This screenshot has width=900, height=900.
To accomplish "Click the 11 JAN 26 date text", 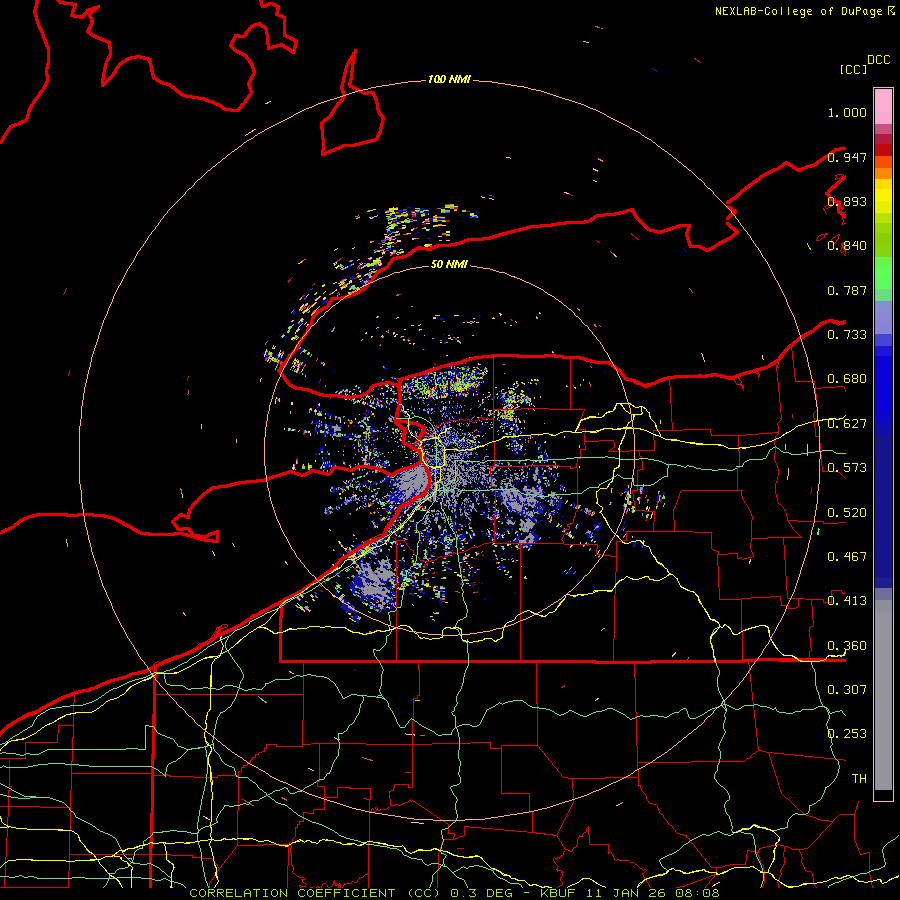I will pyautogui.click(x=627, y=893).
